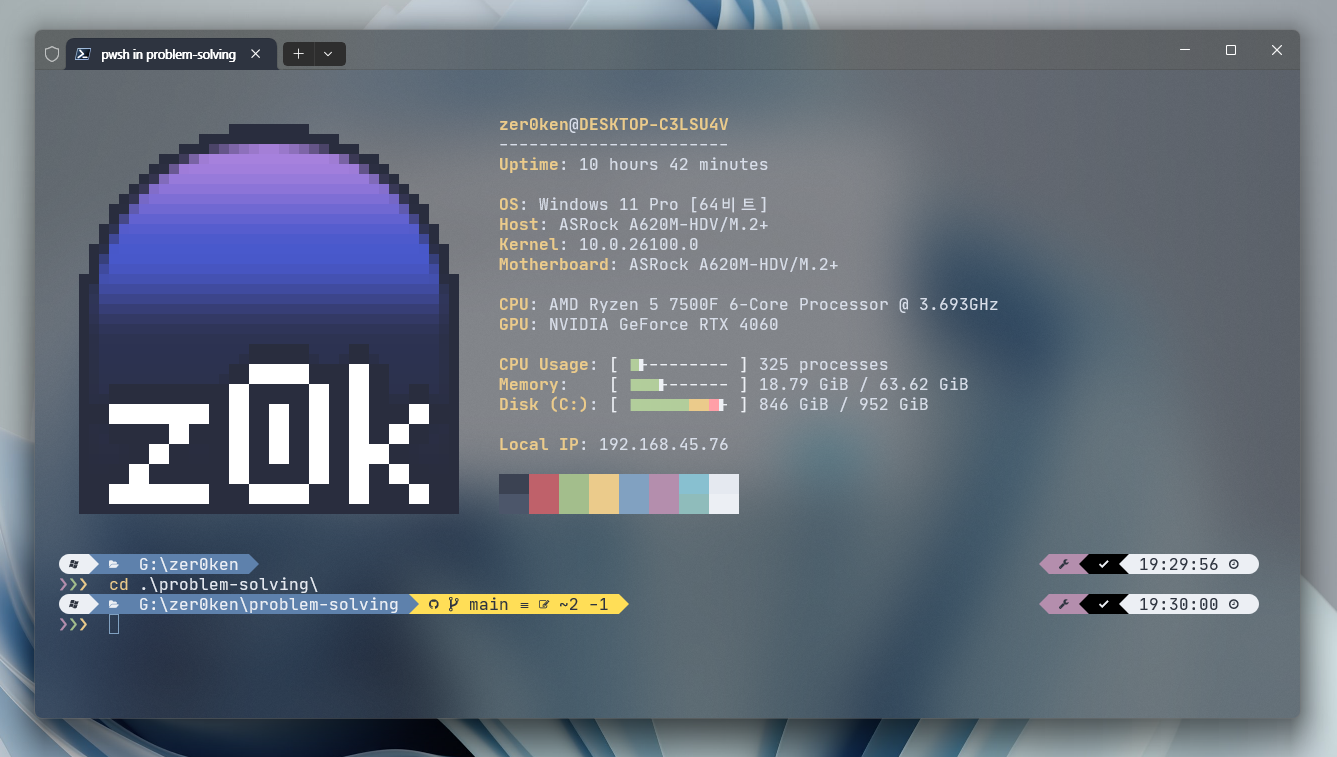Click the Memory usage progress bar
The image size is (1337, 757).
[x=679, y=385]
